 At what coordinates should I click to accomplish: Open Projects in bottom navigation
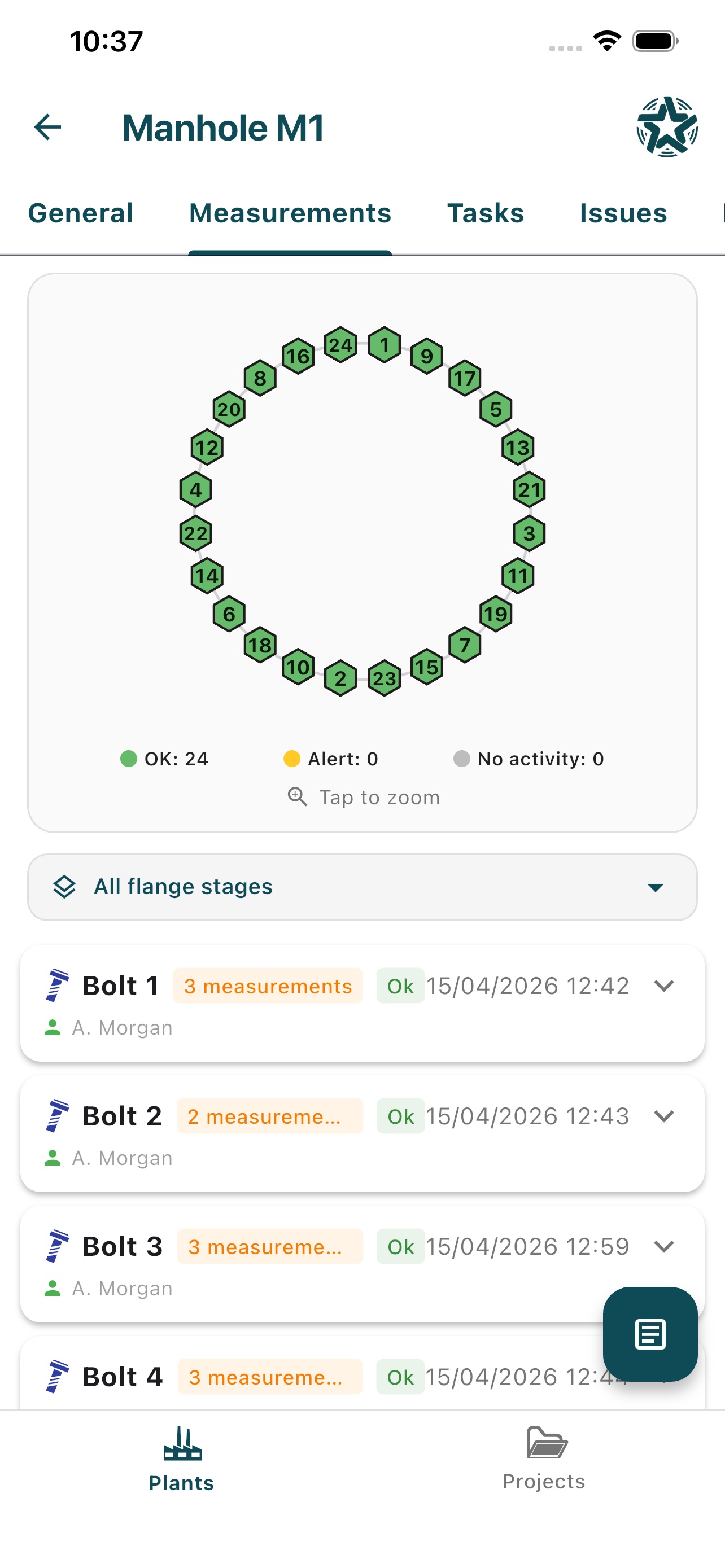tap(544, 1459)
